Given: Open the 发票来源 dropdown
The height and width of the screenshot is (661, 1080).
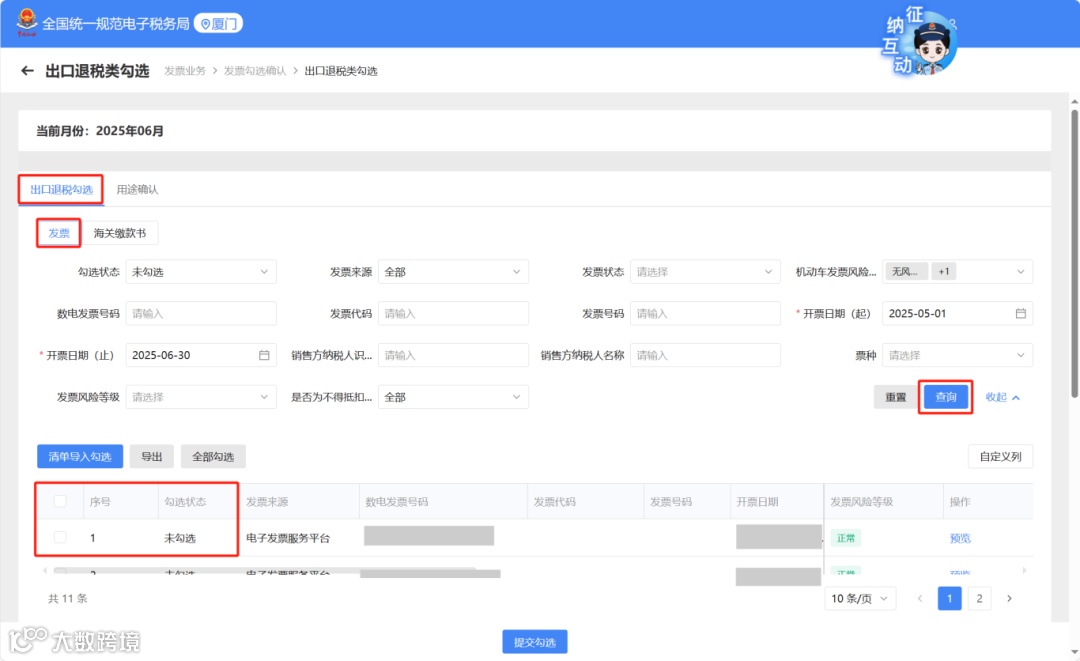Looking at the screenshot, I should pyautogui.click(x=453, y=272).
